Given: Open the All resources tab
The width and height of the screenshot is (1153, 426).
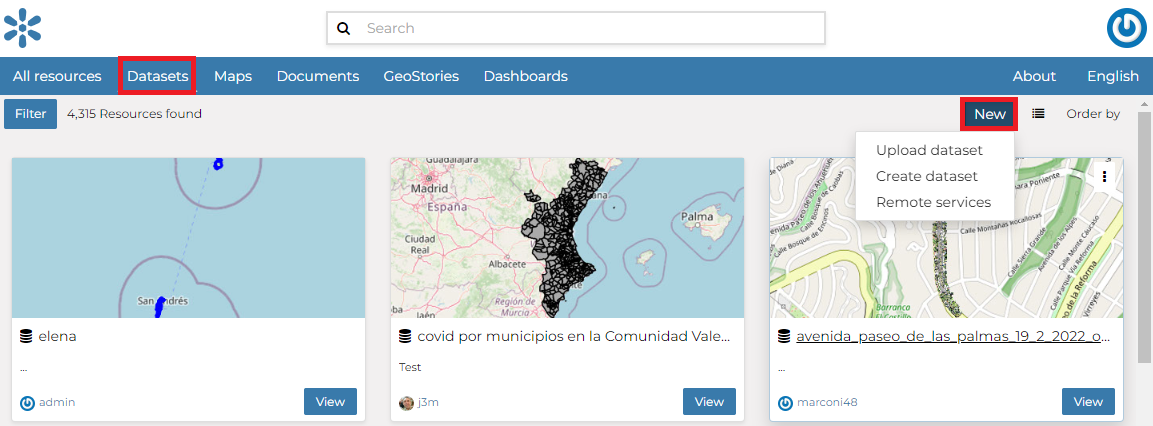Looking at the screenshot, I should (57, 77).
